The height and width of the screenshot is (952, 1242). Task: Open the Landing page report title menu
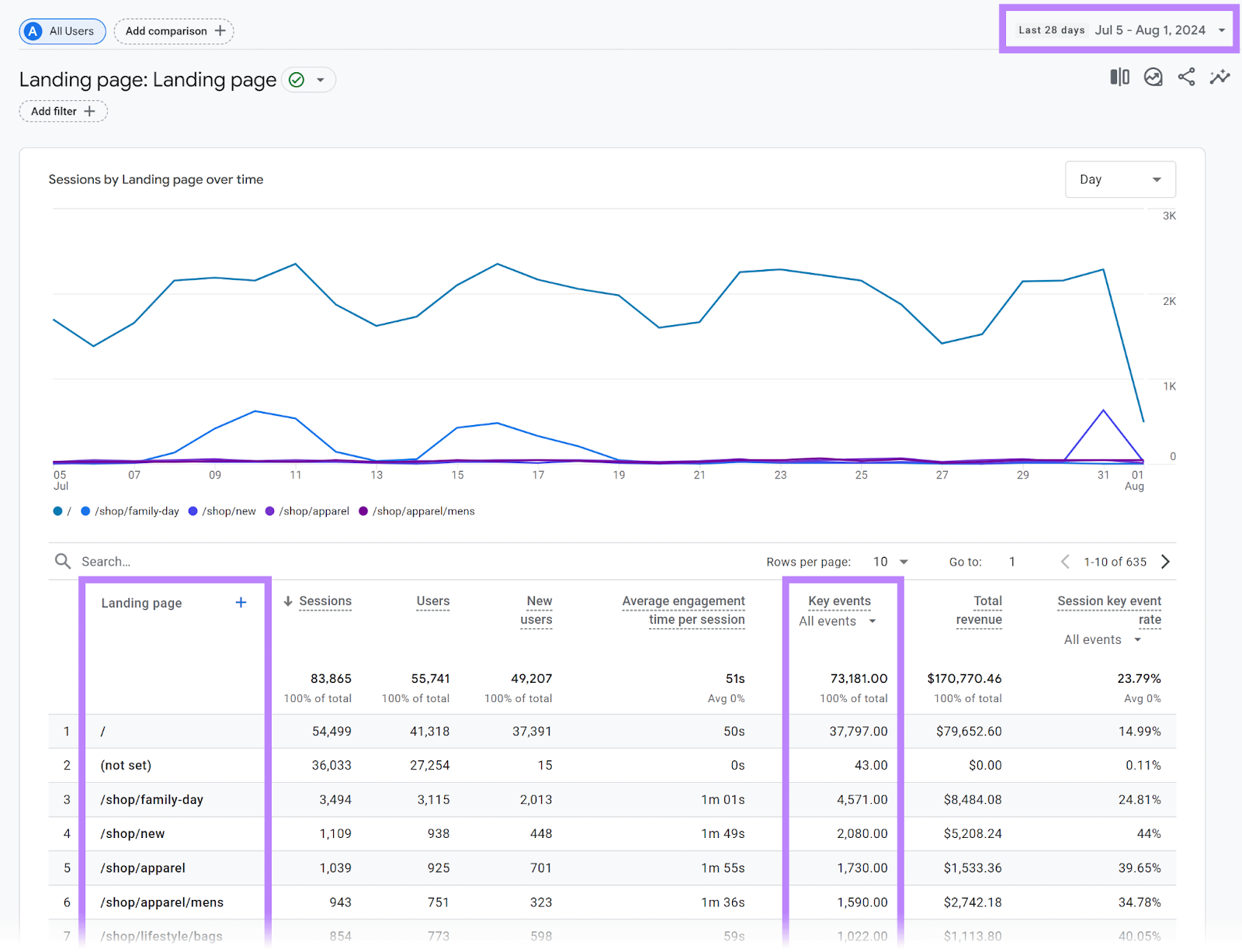321,79
